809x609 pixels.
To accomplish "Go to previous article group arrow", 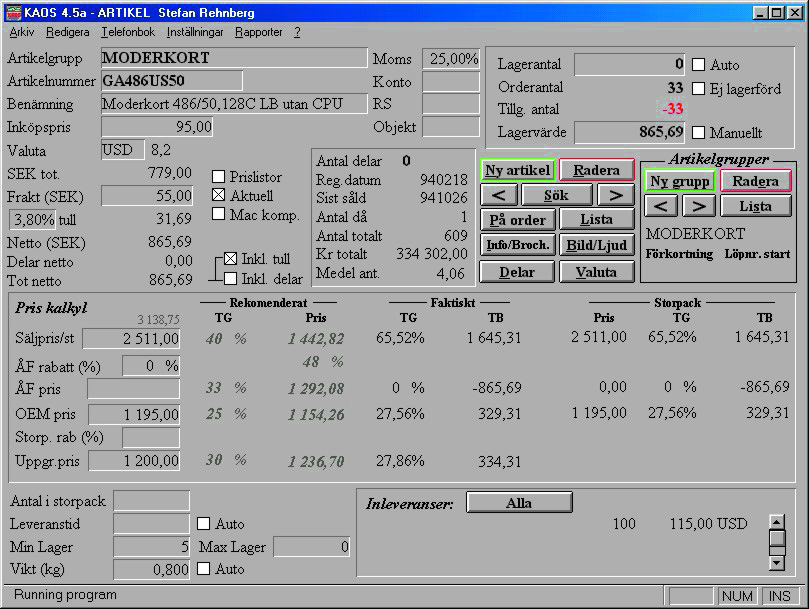I will pos(660,206).
